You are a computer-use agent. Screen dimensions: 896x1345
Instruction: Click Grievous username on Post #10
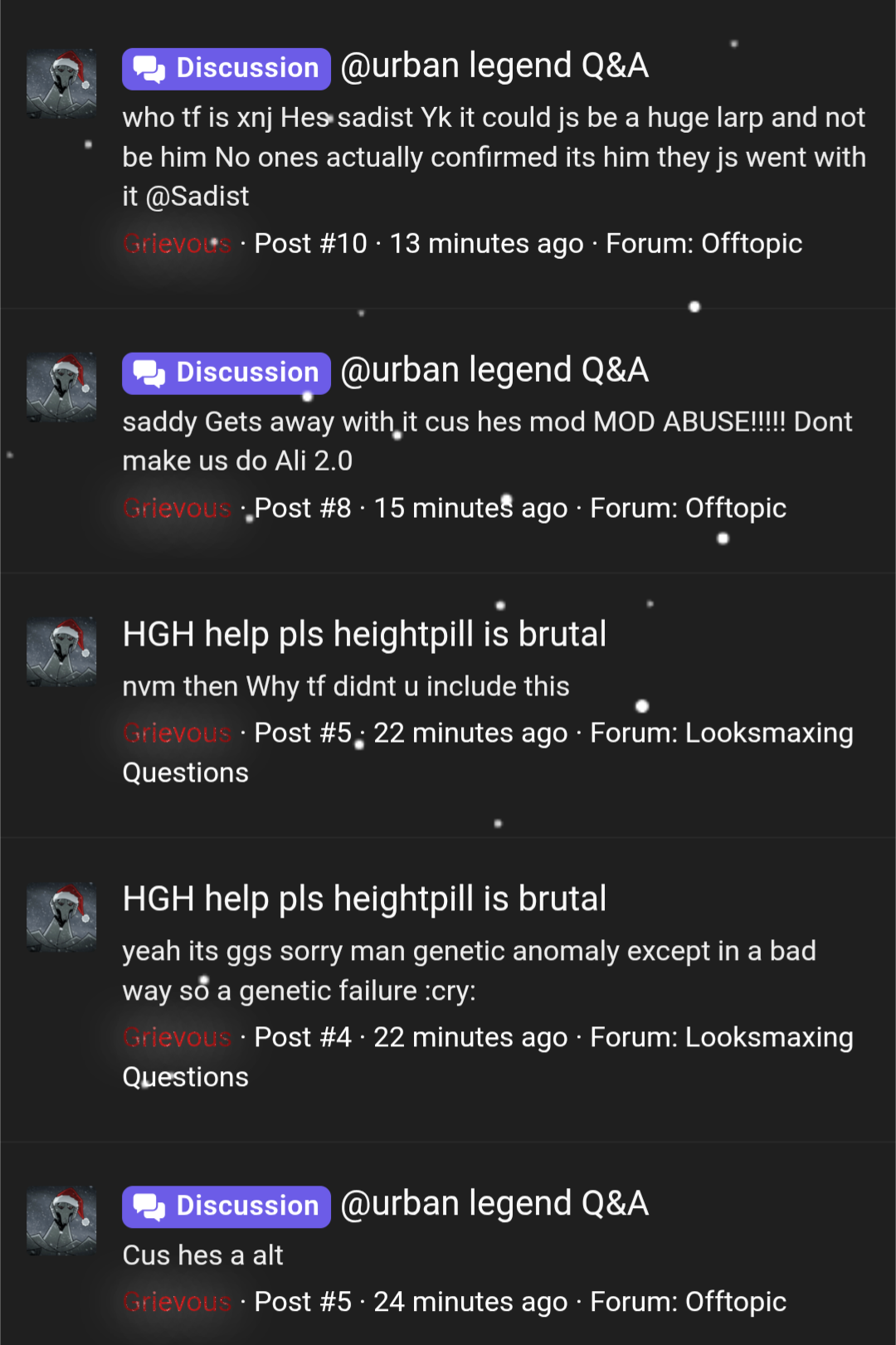point(177,244)
